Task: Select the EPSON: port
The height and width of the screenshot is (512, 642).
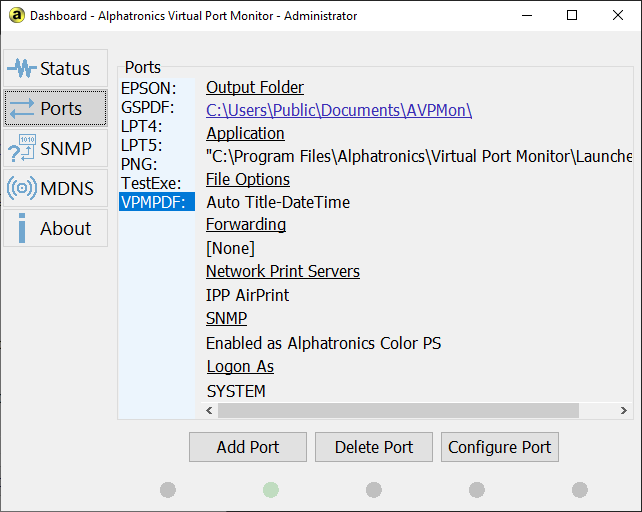Action: point(148,88)
